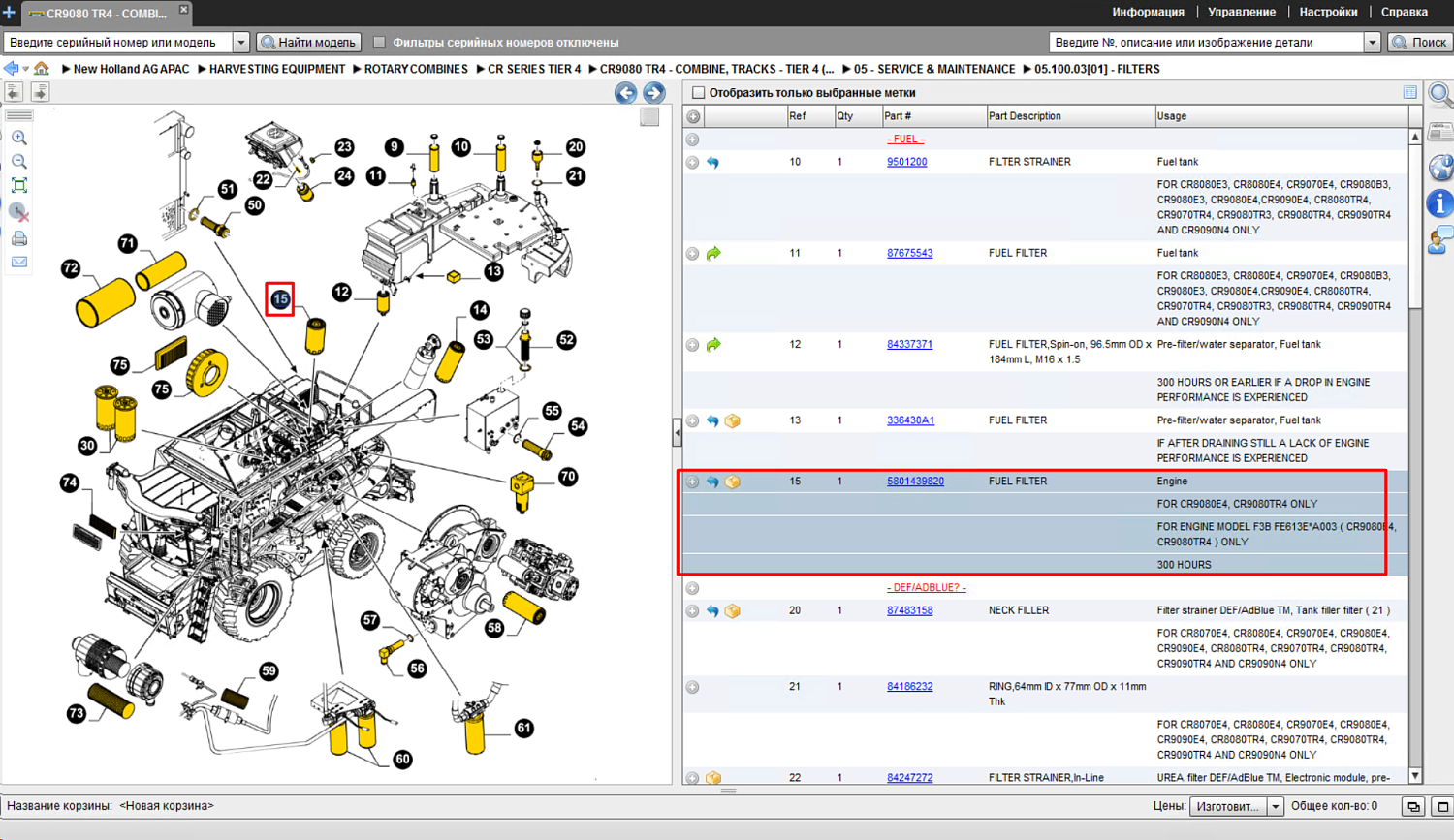Select callout 15 on the diagram

[x=280, y=299]
